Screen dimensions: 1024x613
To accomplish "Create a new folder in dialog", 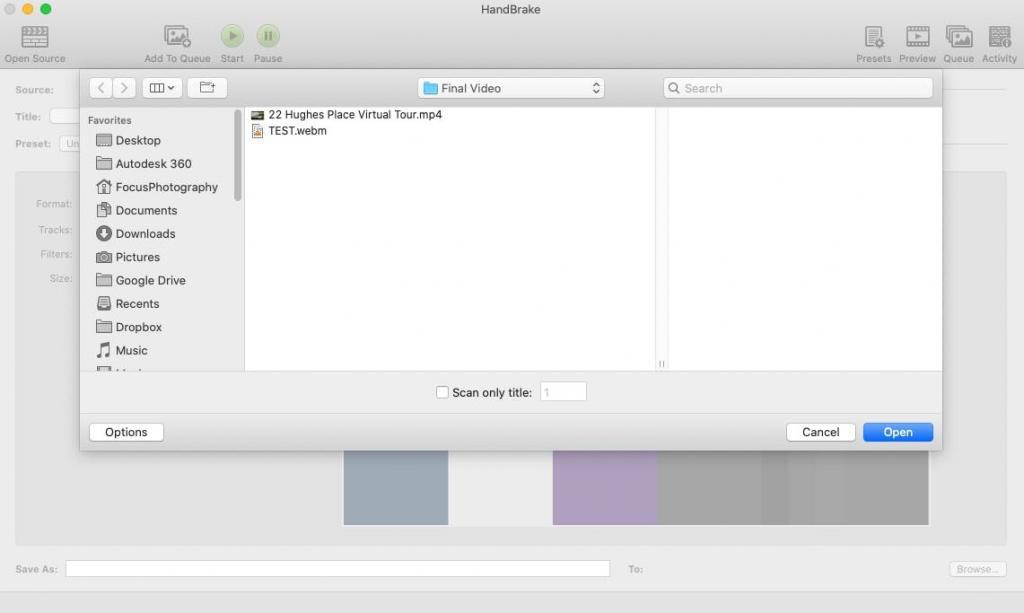I will [207, 87].
